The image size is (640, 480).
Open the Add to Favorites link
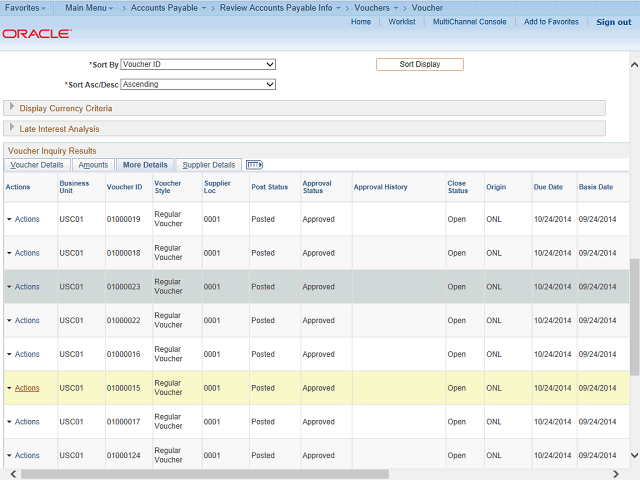tap(551, 22)
